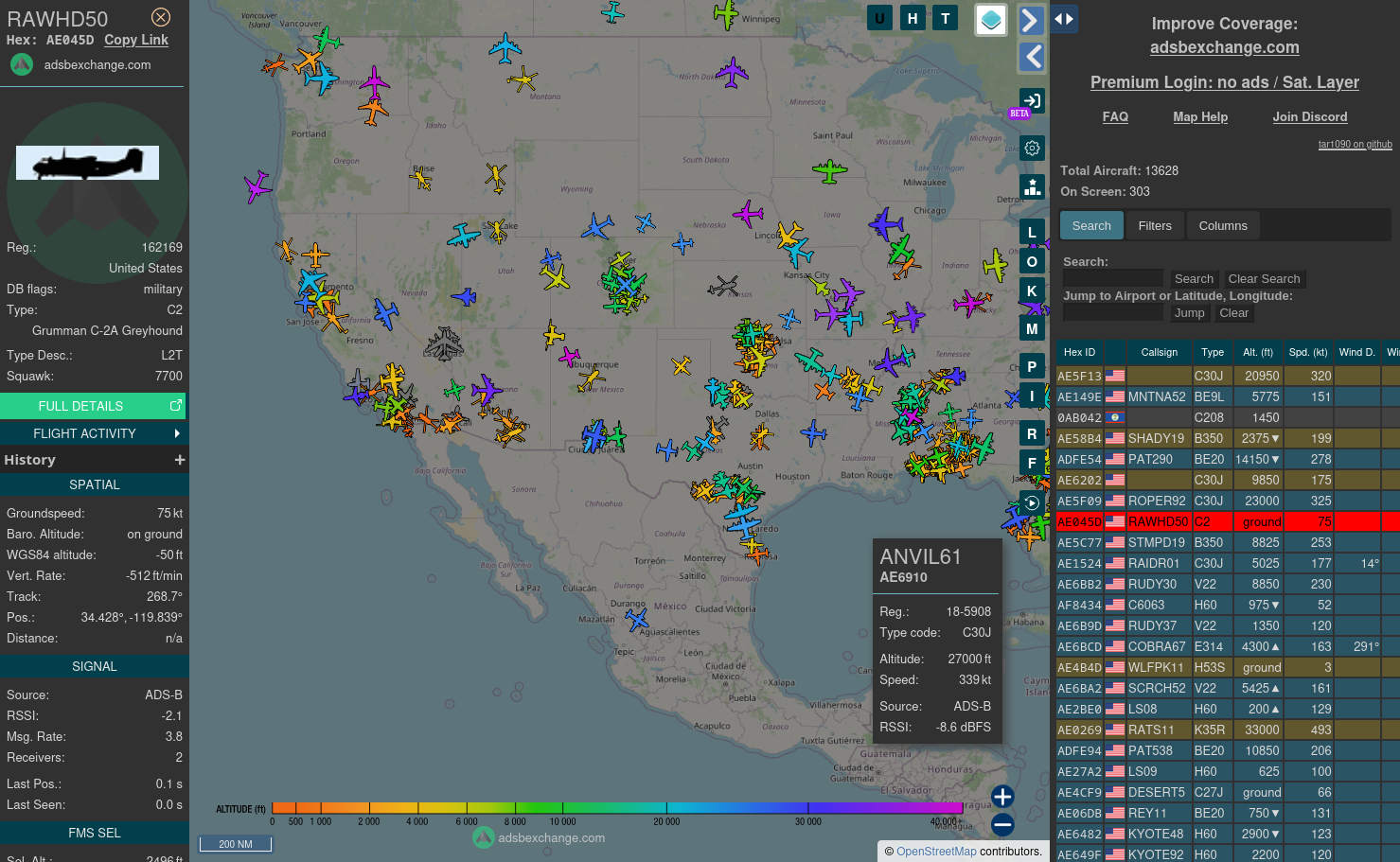The height and width of the screenshot is (862, 1400).
Task: Open FULL DETAILS external view
Action: 93,406
